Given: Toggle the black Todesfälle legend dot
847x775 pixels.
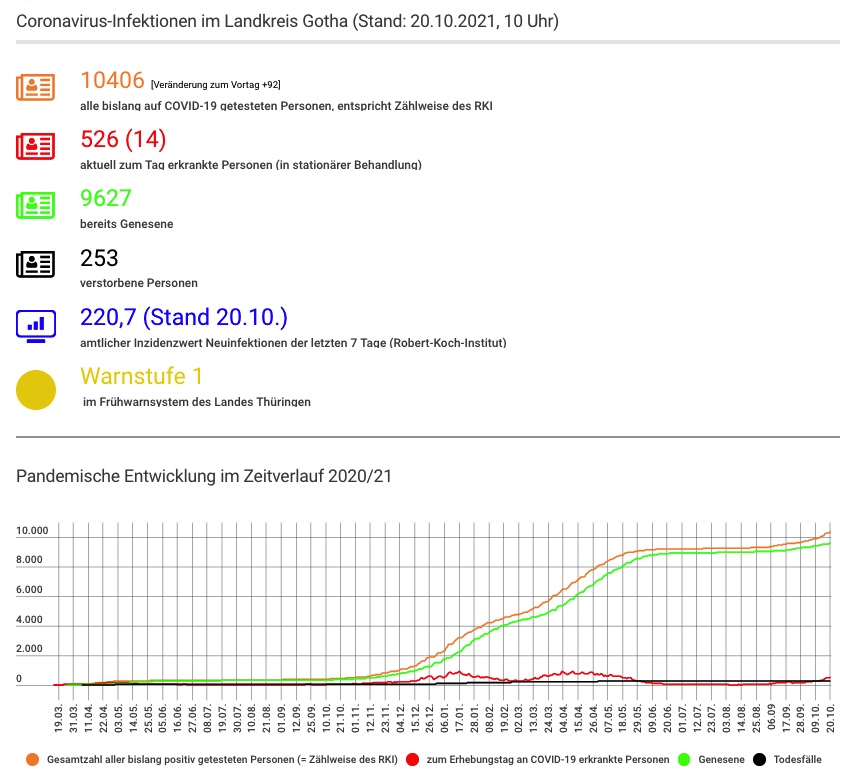Looking at the screenshot, I should click(x=759, y=759).
